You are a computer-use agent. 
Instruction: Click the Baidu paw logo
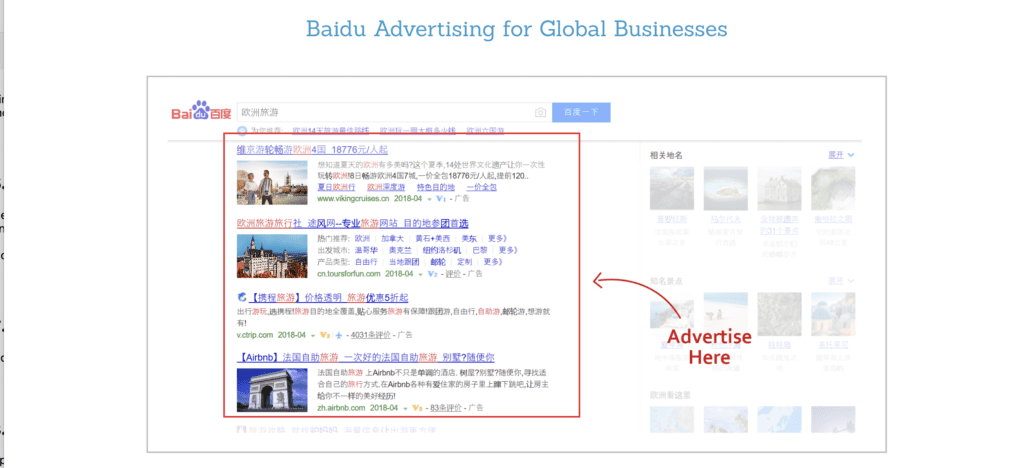[201, 112]
